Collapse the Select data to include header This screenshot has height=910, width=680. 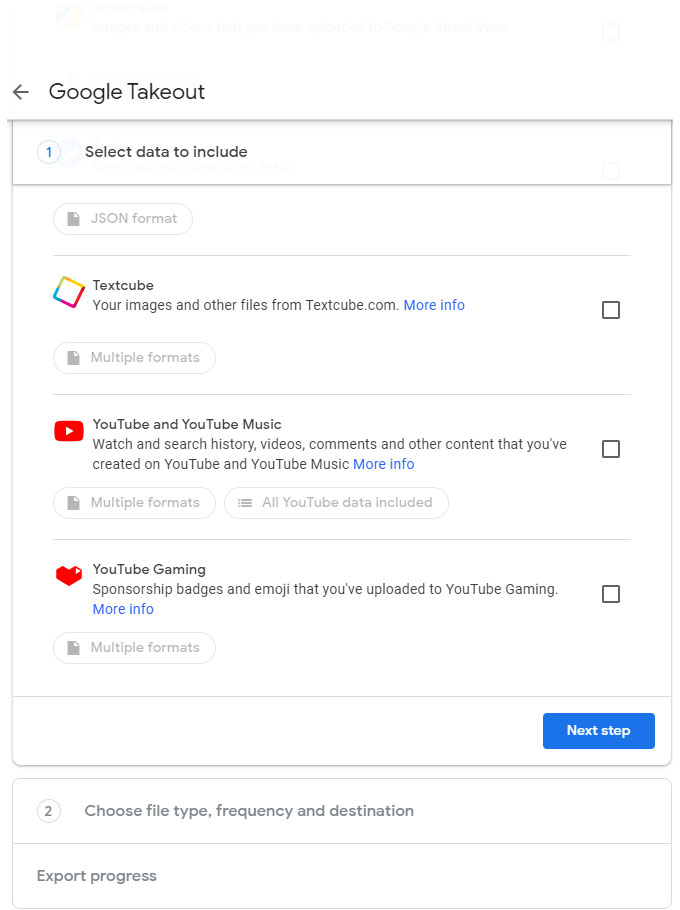click(166, 152)
